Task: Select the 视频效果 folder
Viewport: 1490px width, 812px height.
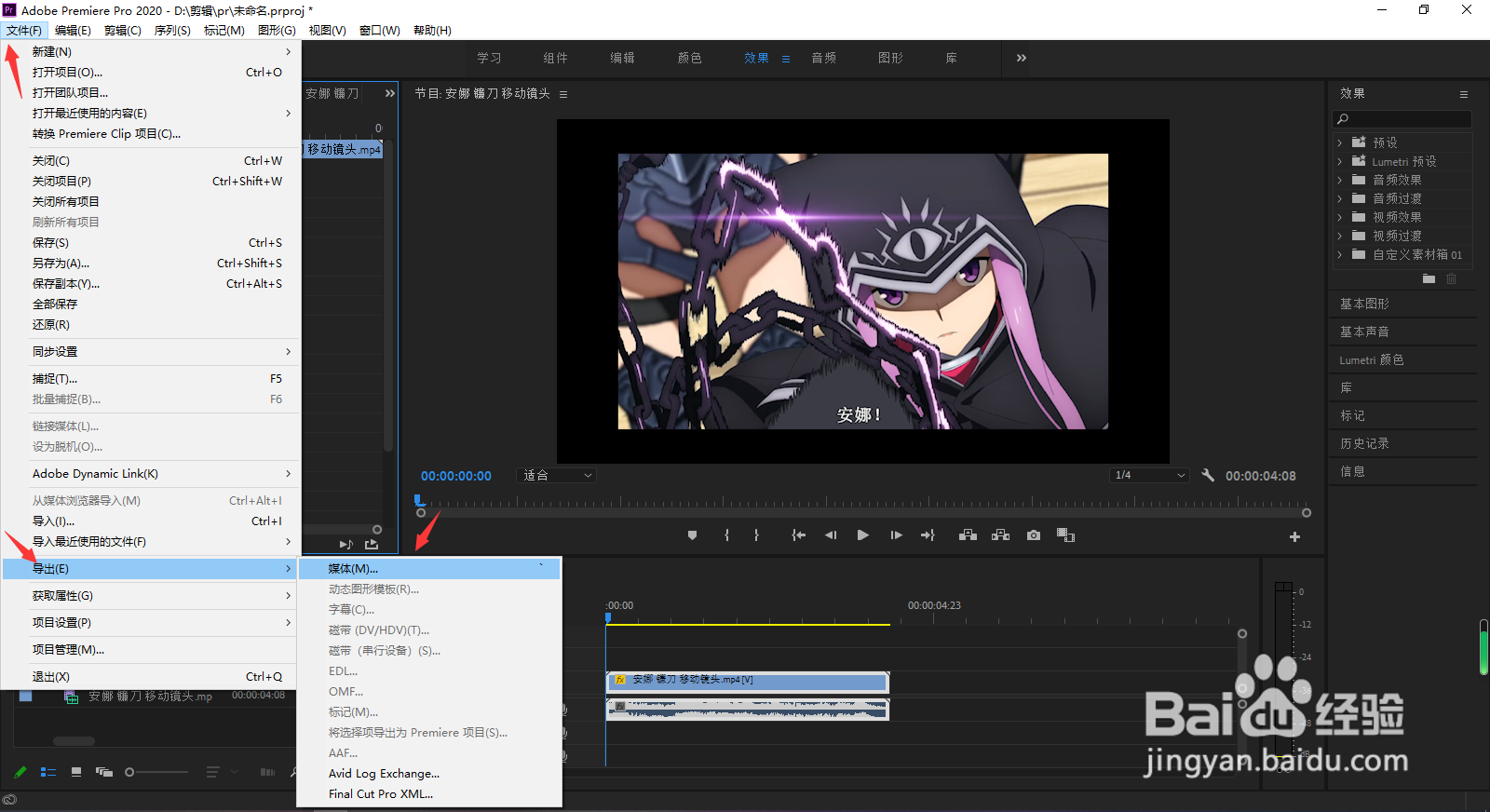Action: pos(1397,217)
